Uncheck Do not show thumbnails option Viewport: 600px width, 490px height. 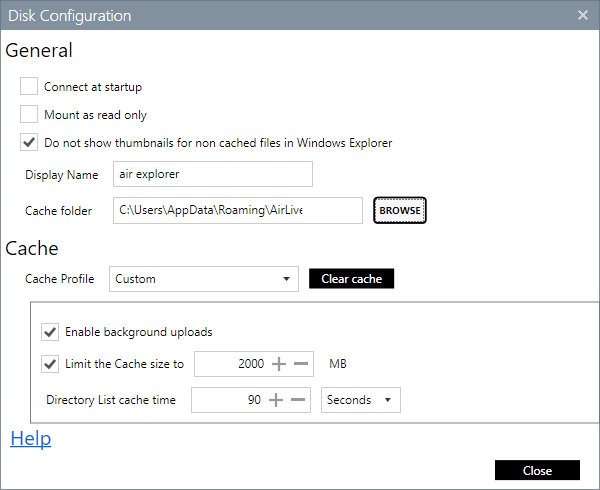[x=29, y=143]
